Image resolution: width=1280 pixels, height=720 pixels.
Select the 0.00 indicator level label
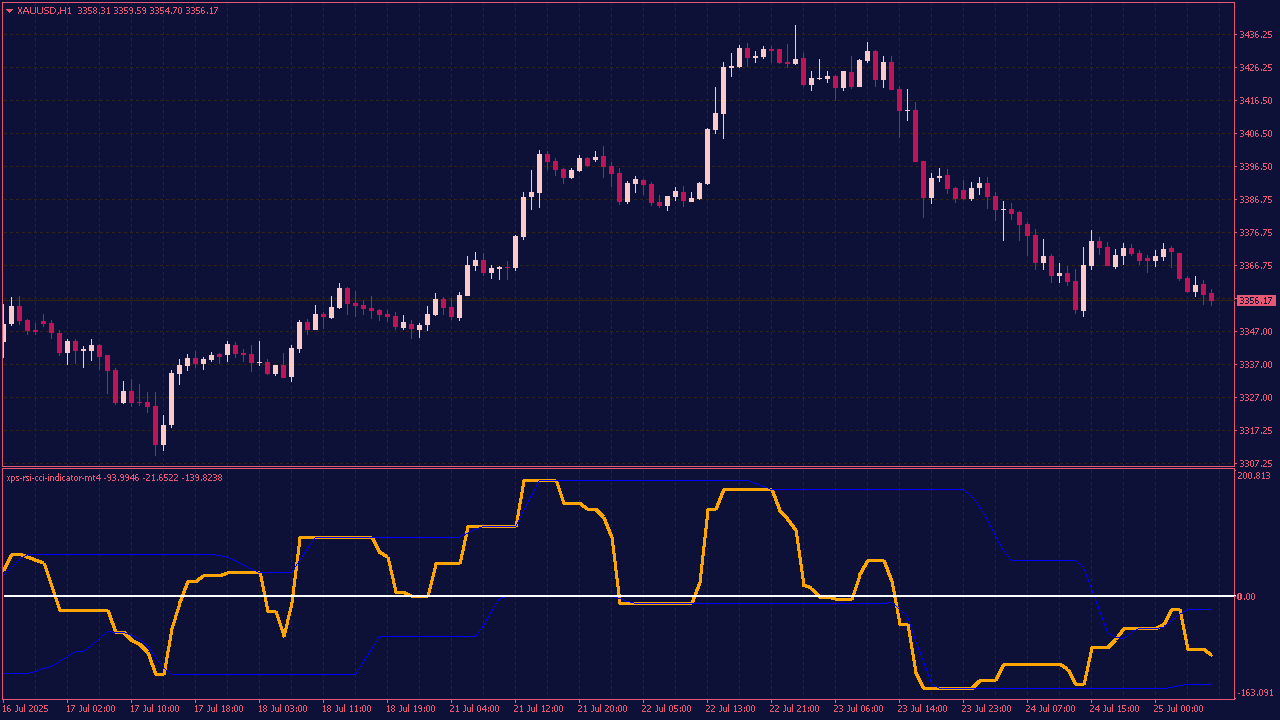1246,597
